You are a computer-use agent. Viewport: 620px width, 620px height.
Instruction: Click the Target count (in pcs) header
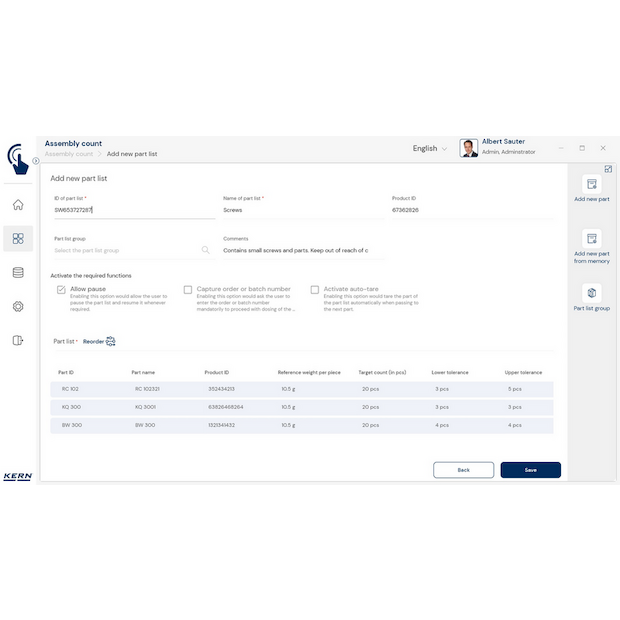pos(382,372)
